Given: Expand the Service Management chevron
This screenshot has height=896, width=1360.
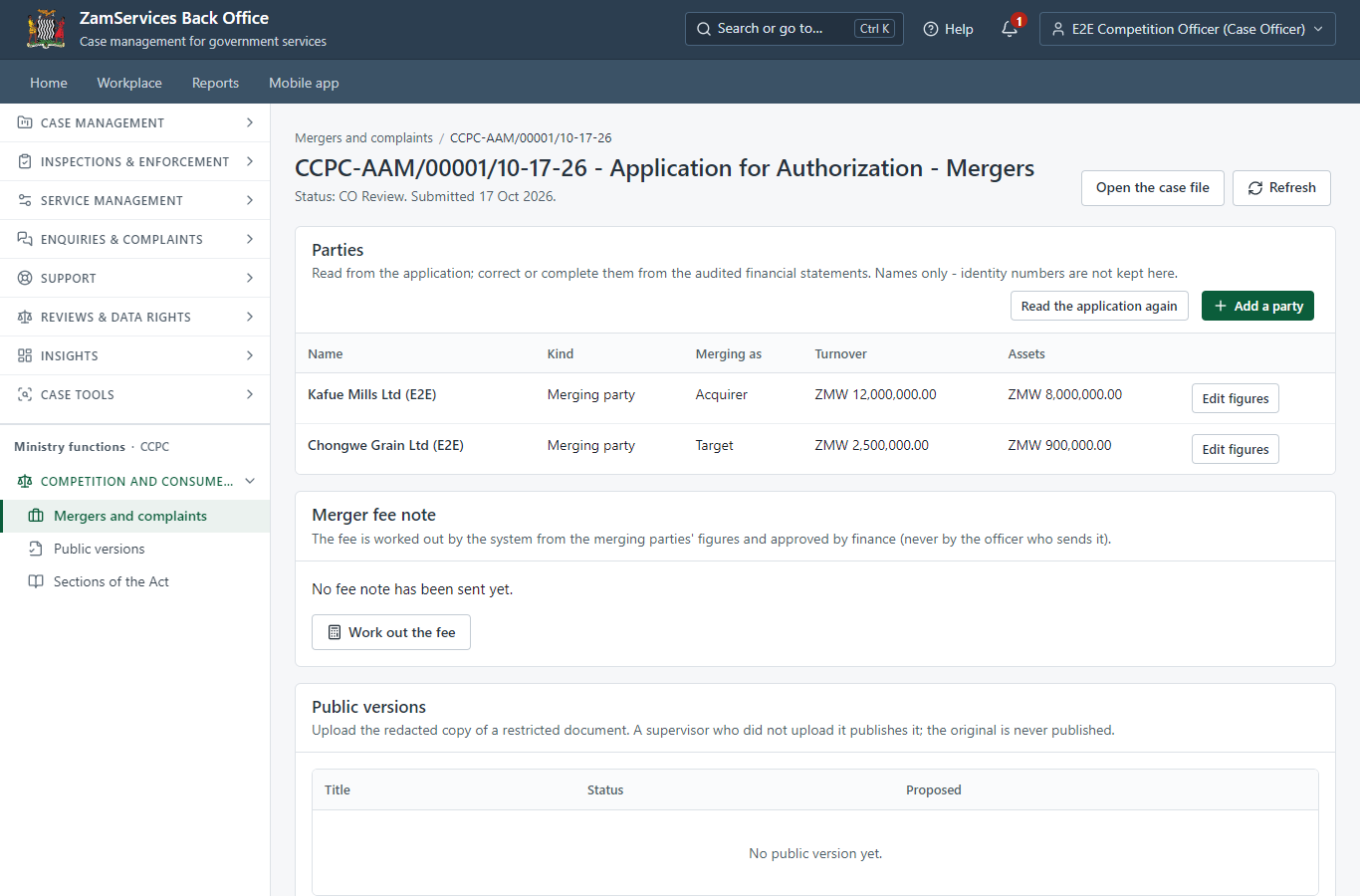Looking at the screenshot, I should (x=250, y=200).
